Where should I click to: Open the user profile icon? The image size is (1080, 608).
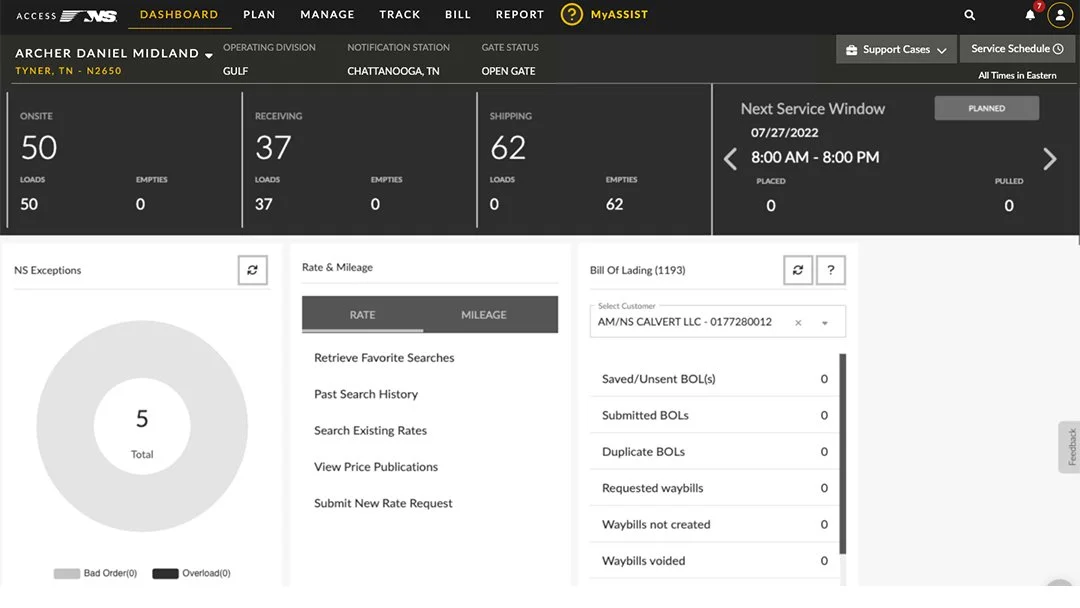(x=1060, y=14)
